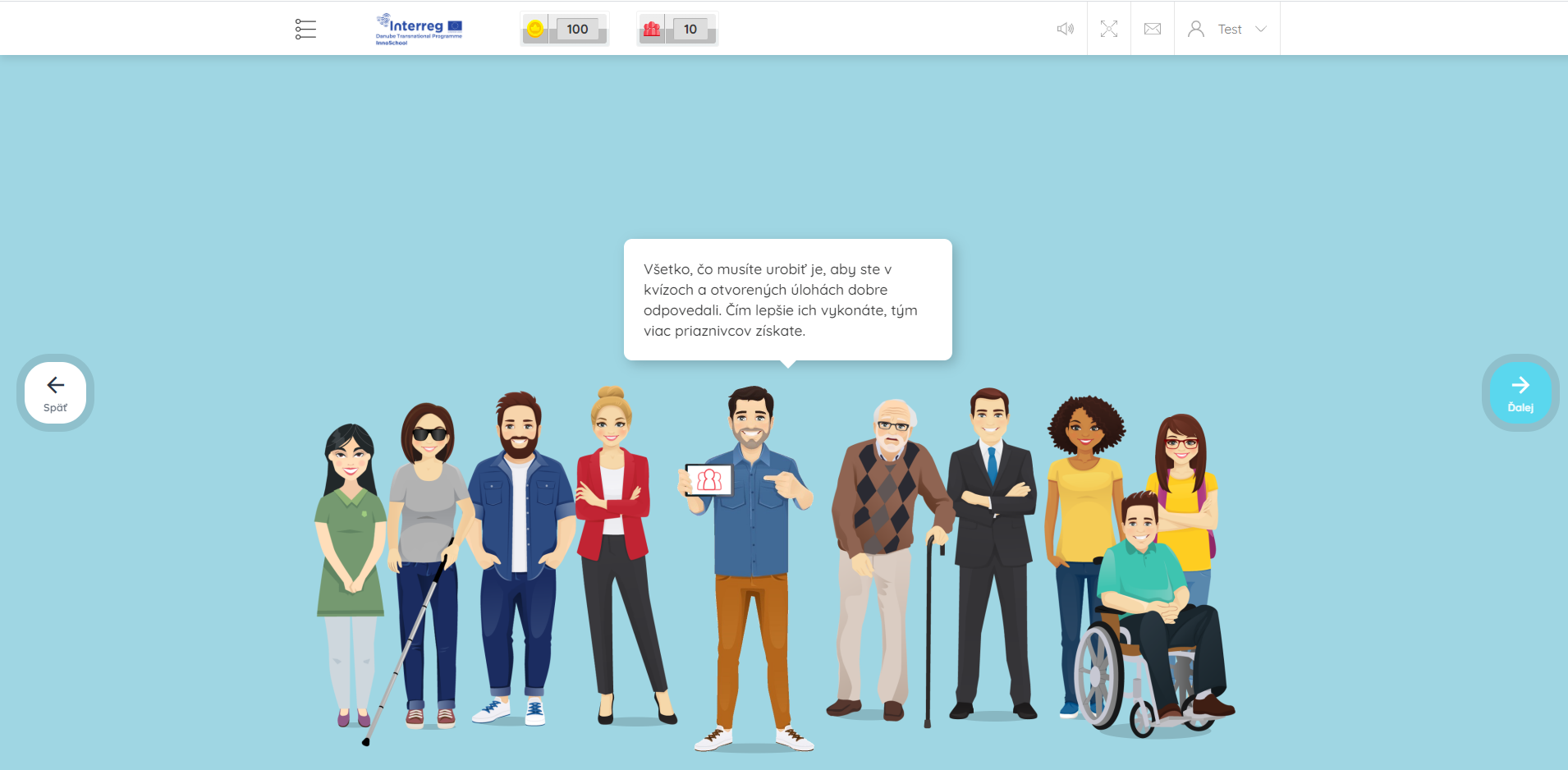
Task: Open the hamburger menu list icon
Action: [305, 30]
